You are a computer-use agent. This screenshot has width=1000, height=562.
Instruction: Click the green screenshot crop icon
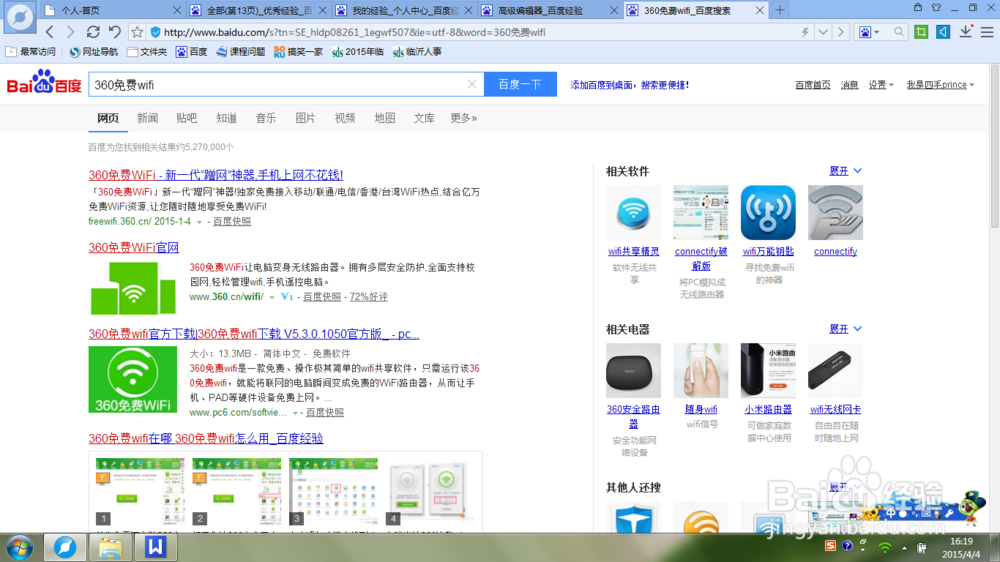click(x=921, y=32)
